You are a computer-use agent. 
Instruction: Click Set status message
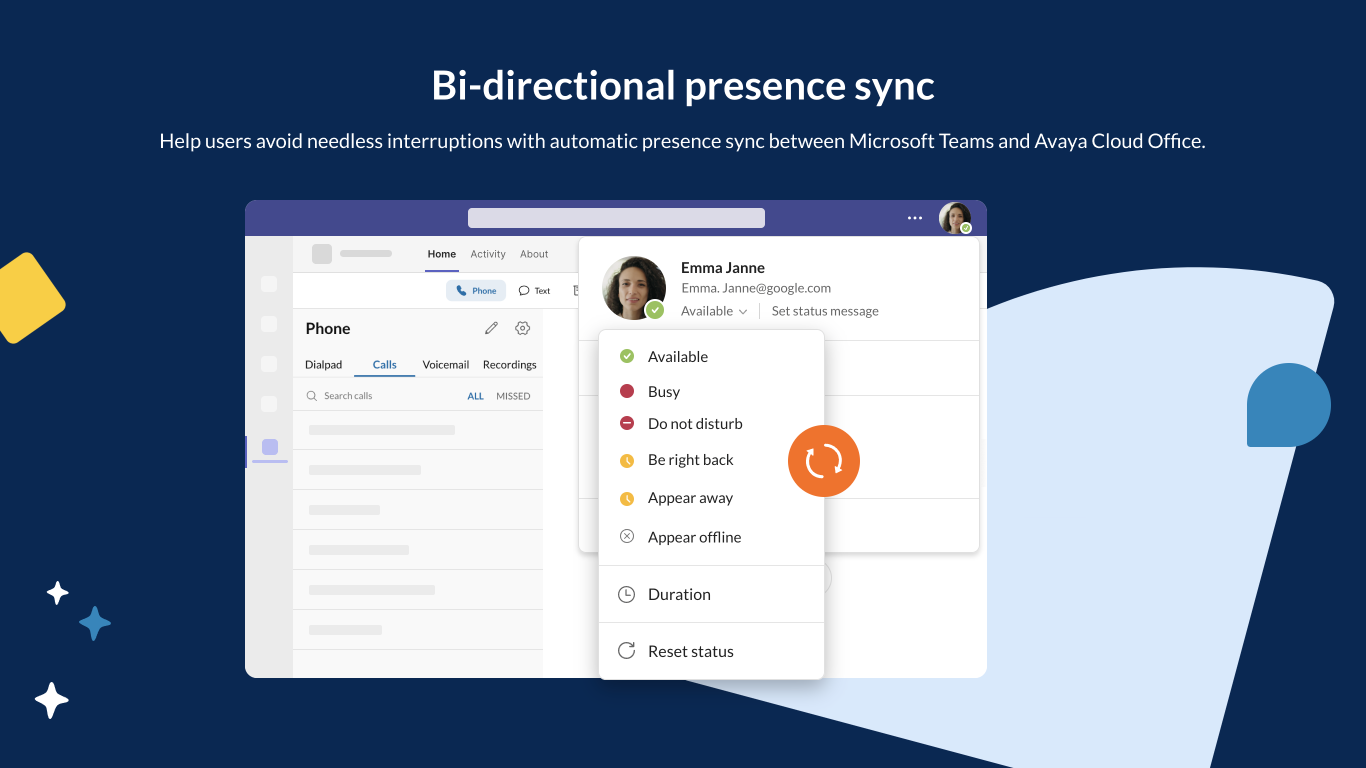(x=825, y=311)
